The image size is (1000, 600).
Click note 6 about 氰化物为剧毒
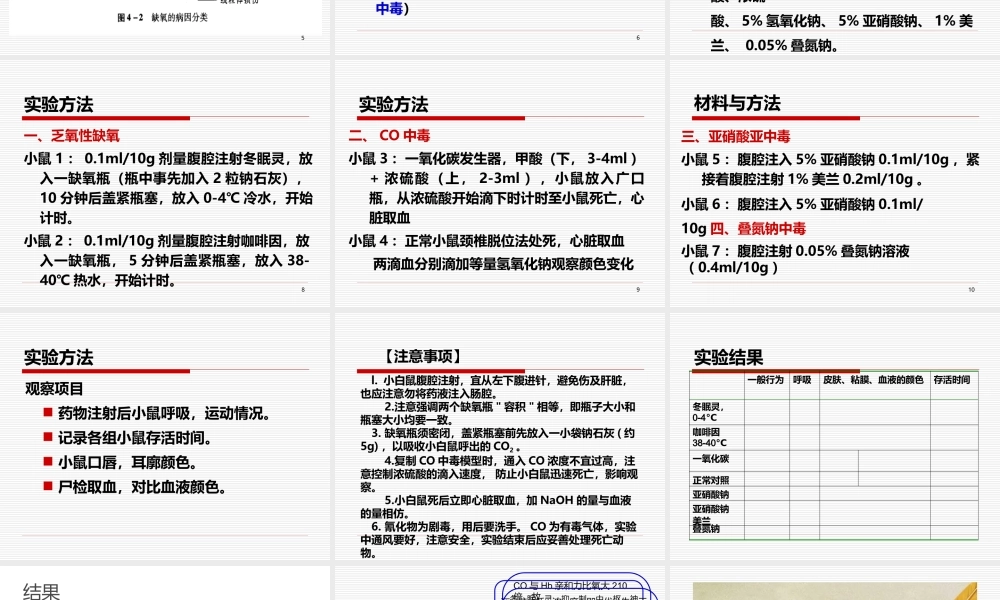tap(498, 540)
